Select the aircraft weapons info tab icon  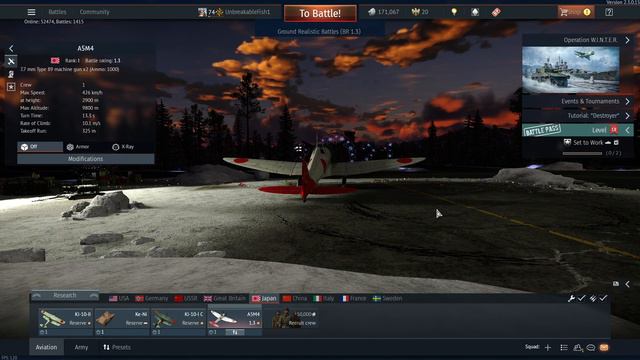(11, 61)
